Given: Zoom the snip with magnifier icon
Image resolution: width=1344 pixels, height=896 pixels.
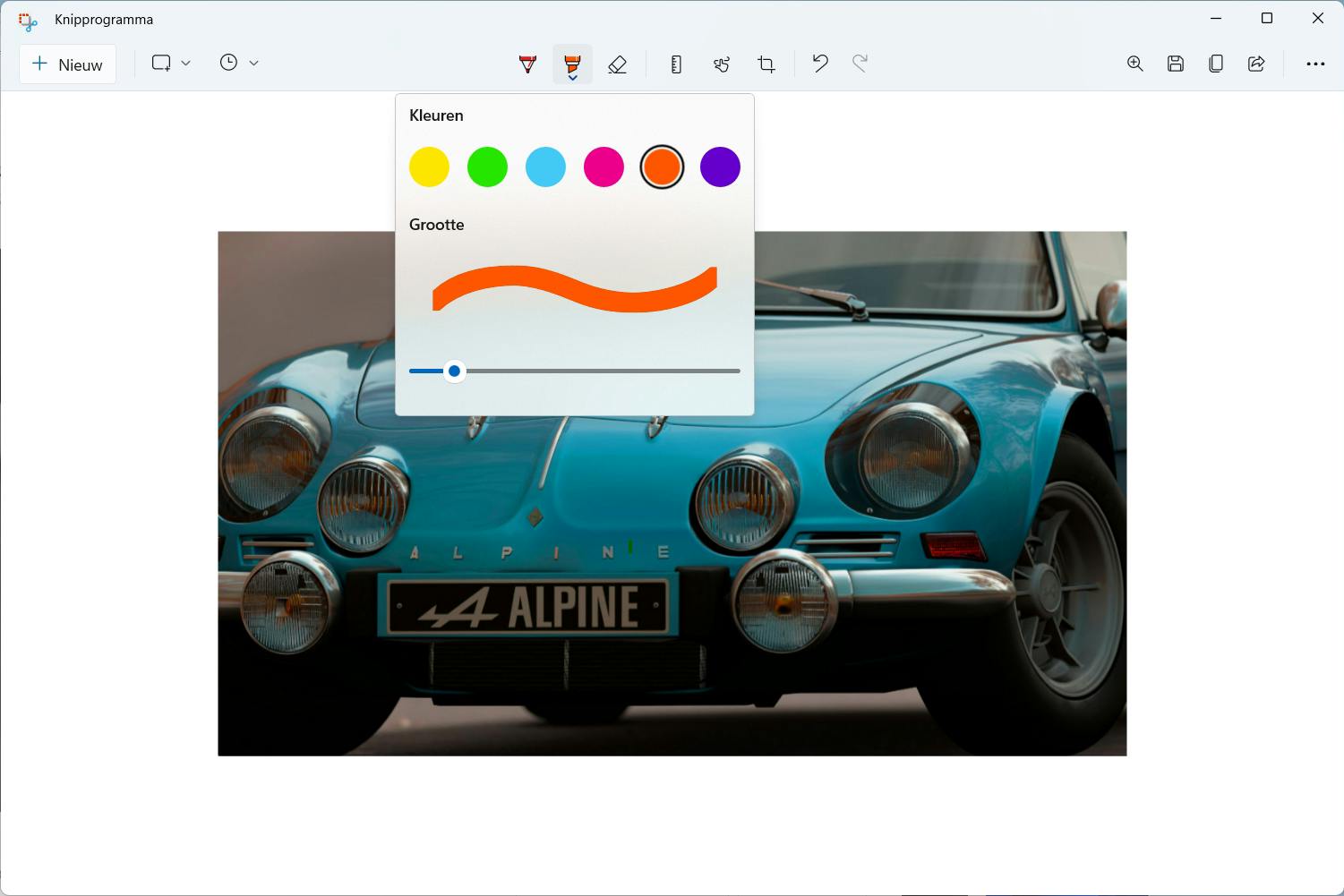Looking at the screenshot, I should point(1135,64).
